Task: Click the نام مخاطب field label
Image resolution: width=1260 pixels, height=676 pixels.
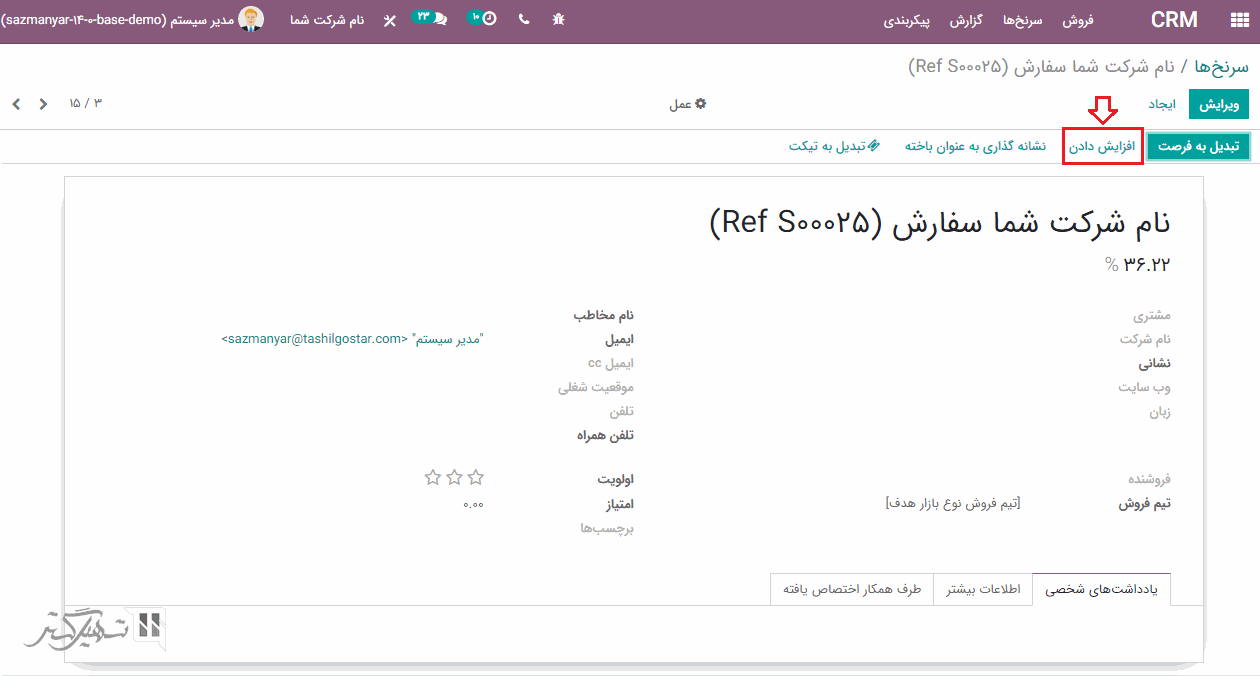Action: (x=604, y=315)
